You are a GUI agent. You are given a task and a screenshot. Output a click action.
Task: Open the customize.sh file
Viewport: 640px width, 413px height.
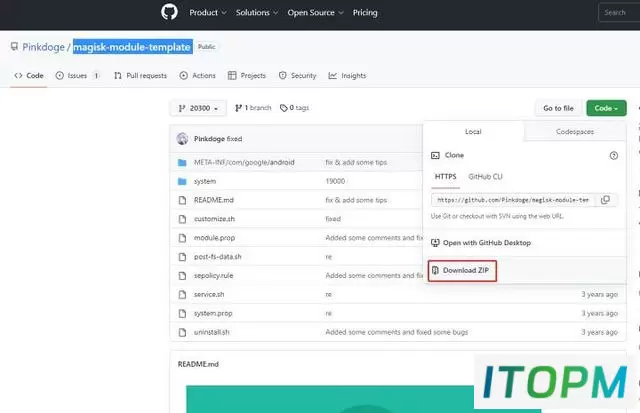click(x=214, y=219)
